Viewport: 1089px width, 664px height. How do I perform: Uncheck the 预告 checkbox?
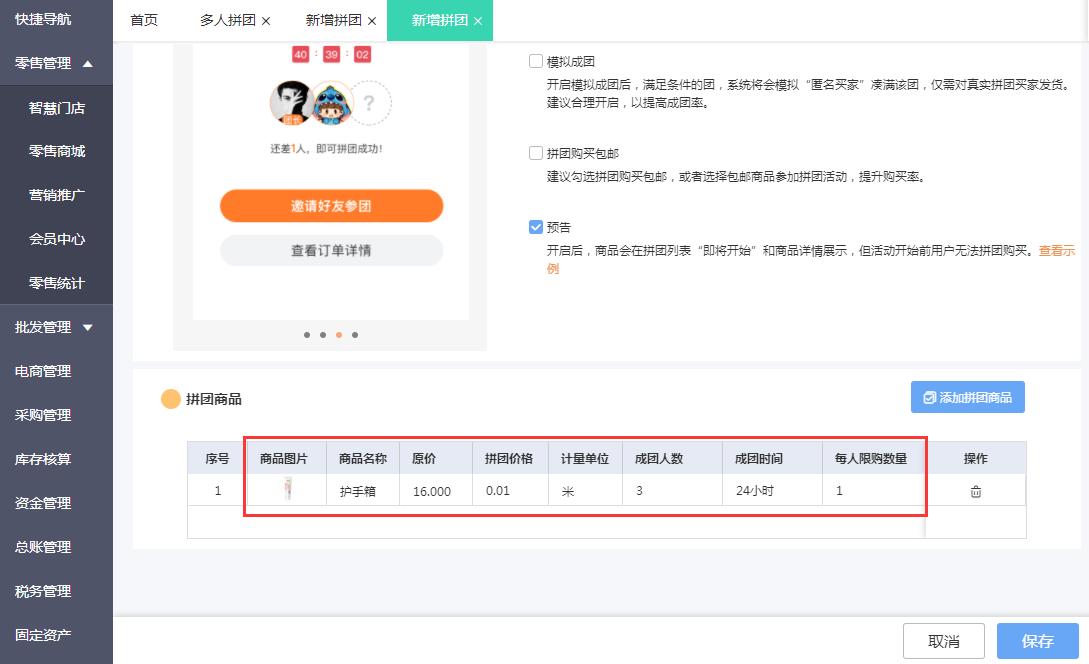click(536, 227)
